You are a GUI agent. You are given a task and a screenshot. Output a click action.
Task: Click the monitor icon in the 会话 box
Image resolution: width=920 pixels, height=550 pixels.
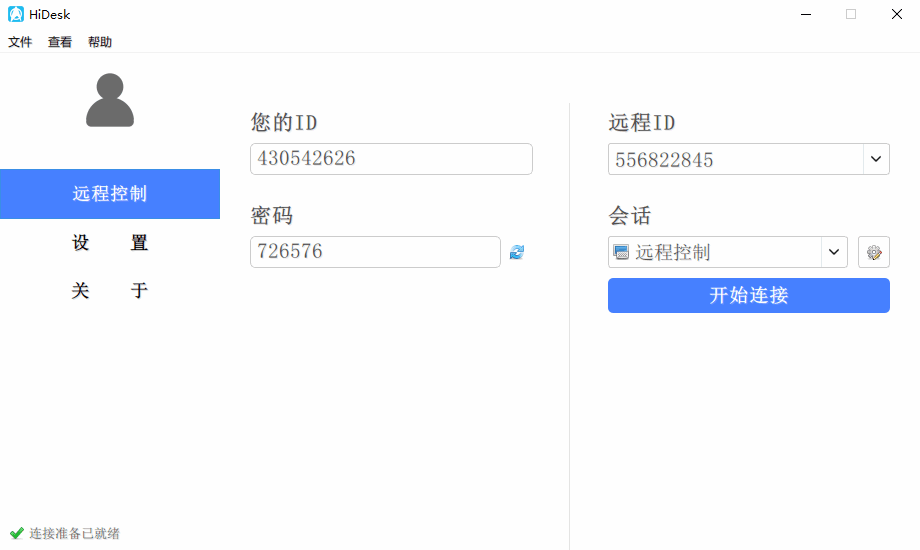621,253
